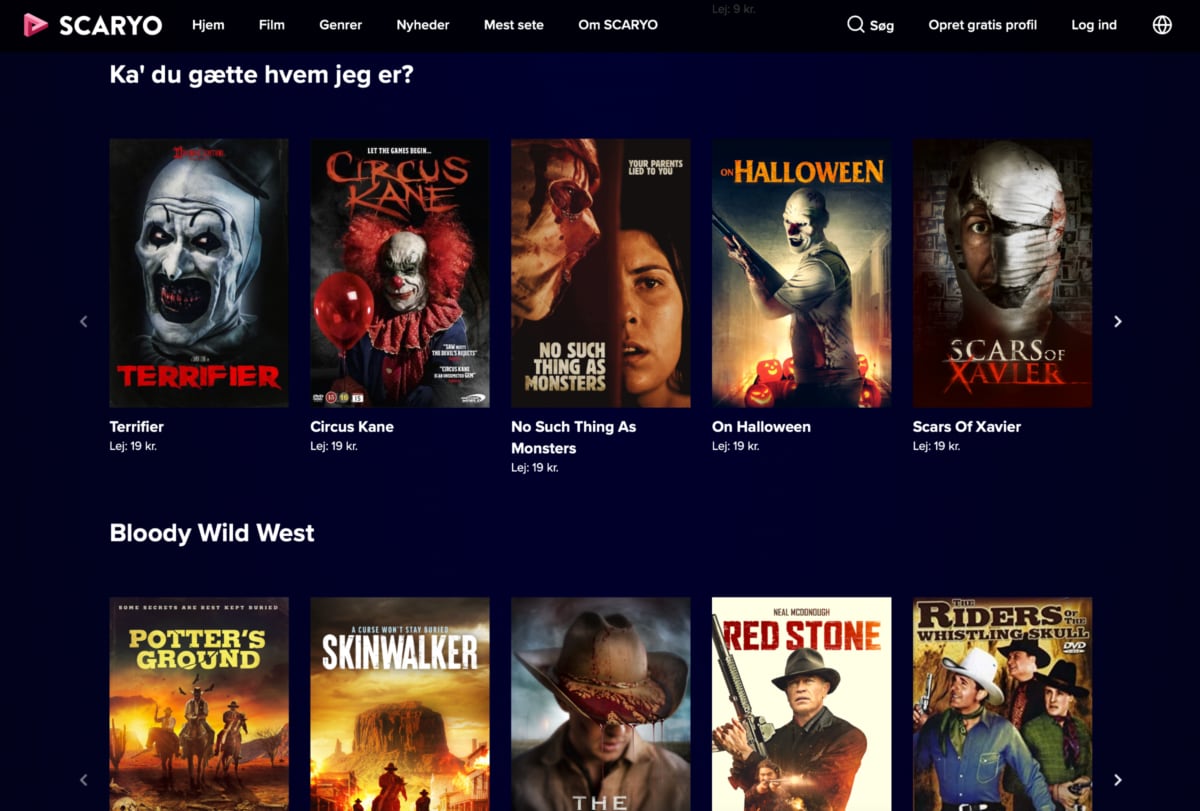Select the No Such Thing As Monsters poster
Screen dimensions: 1200x811
(601, 273)
